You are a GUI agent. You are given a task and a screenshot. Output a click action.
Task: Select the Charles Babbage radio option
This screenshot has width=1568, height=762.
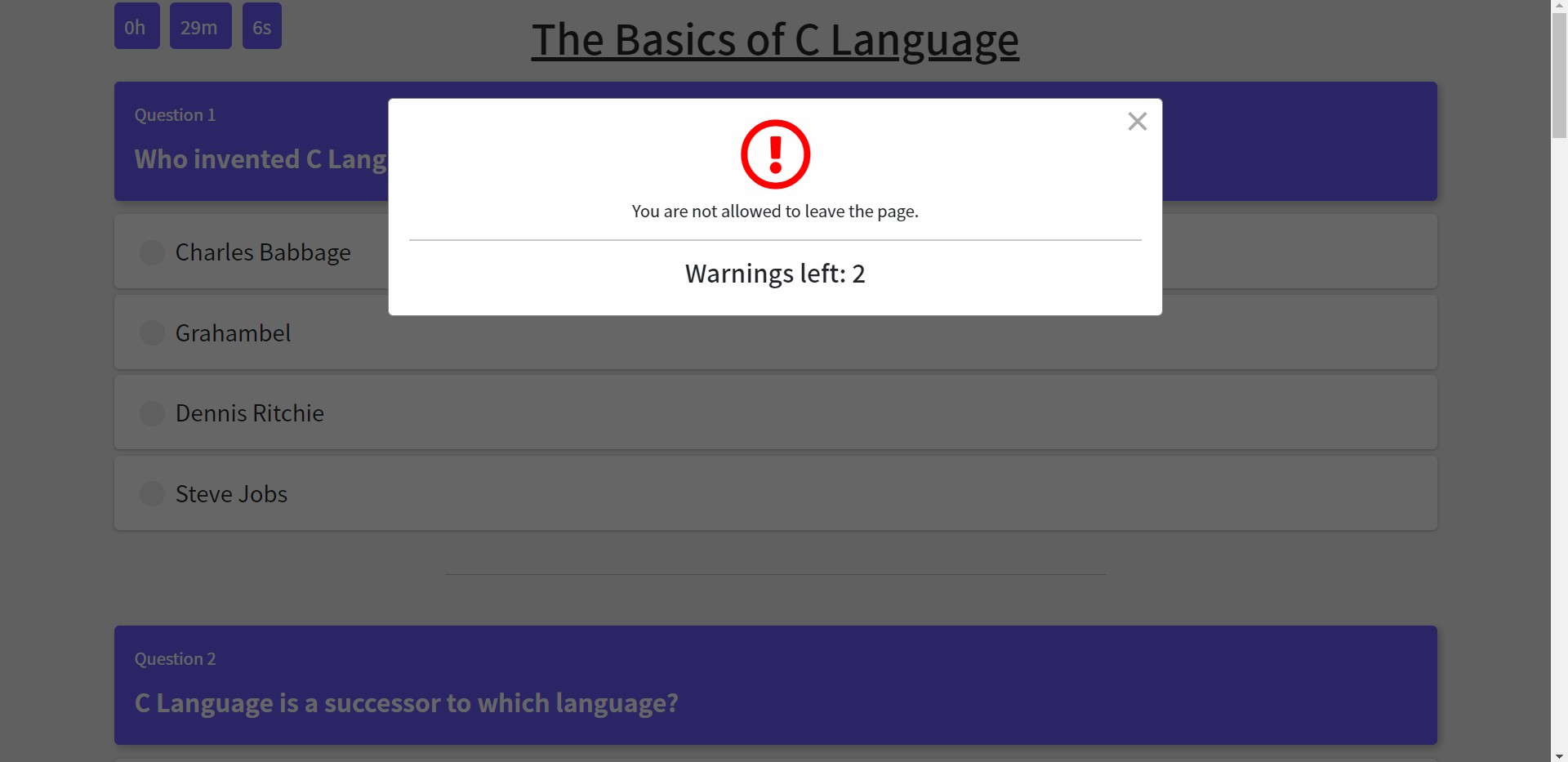click(152, 252)
